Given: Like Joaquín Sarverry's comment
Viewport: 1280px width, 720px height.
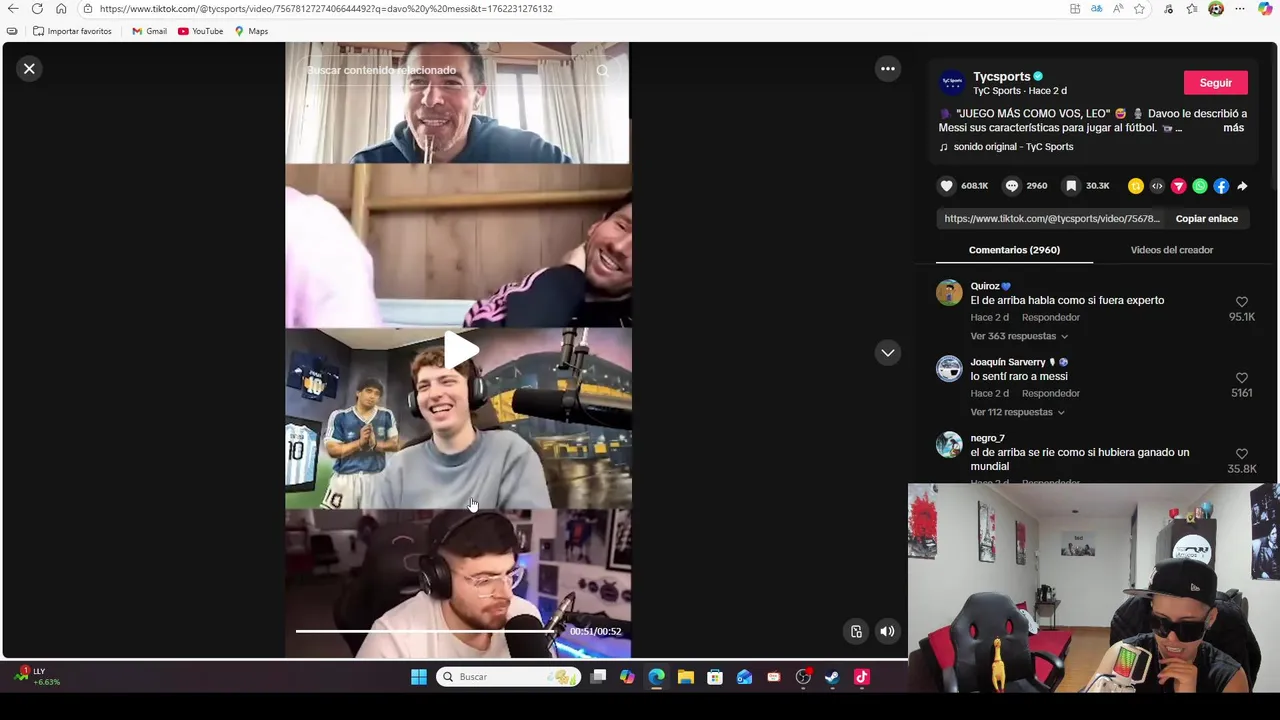Looking at the screenshot, I should point(1241,378).
